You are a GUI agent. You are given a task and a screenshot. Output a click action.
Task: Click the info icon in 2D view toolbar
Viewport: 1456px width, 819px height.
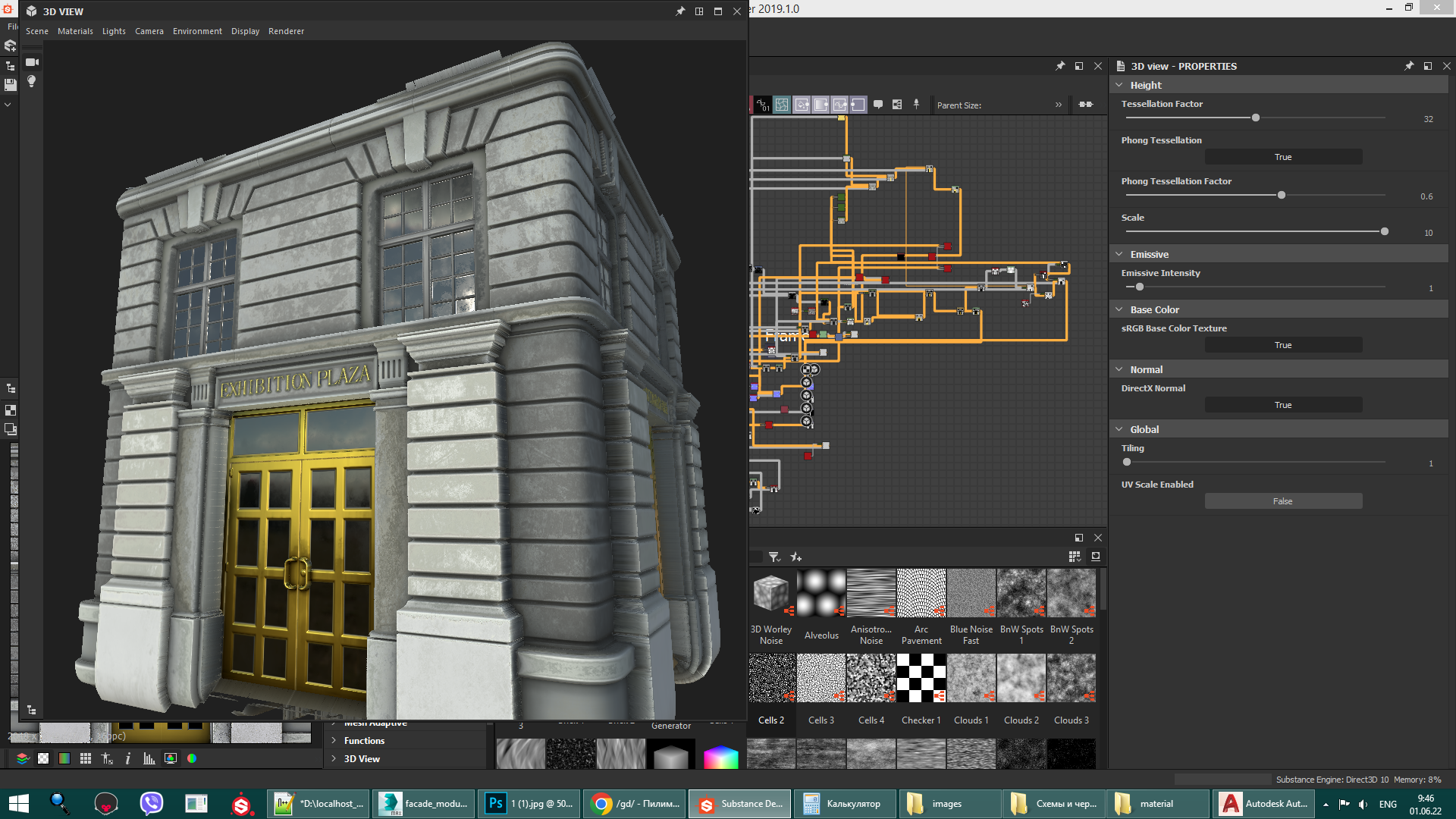tap(128, 758)
